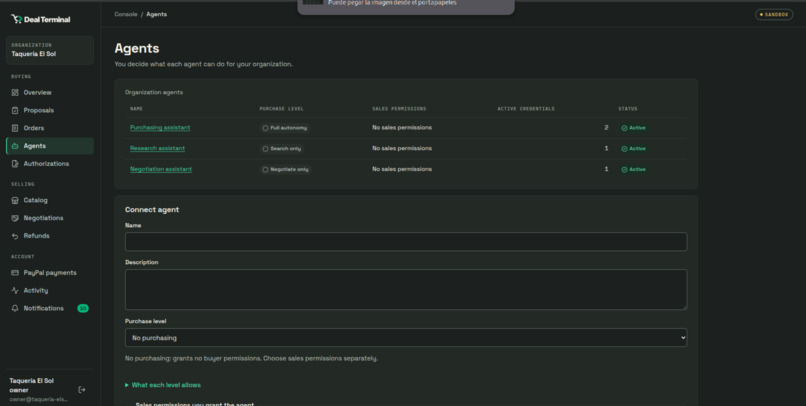
Task: Open the Purchase level dropdown
Action: (x=406, y=338)
